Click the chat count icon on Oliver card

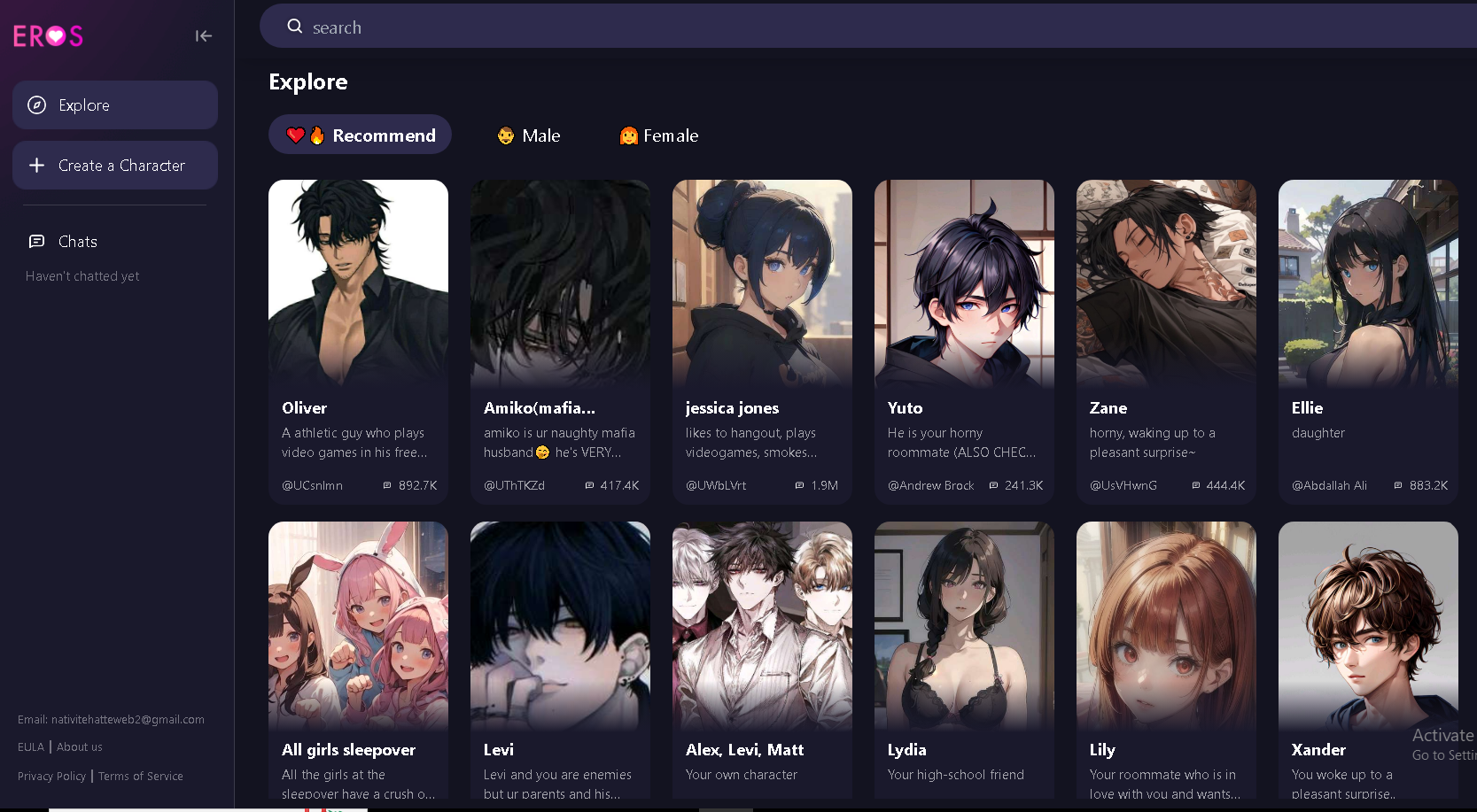coord(387,485)
